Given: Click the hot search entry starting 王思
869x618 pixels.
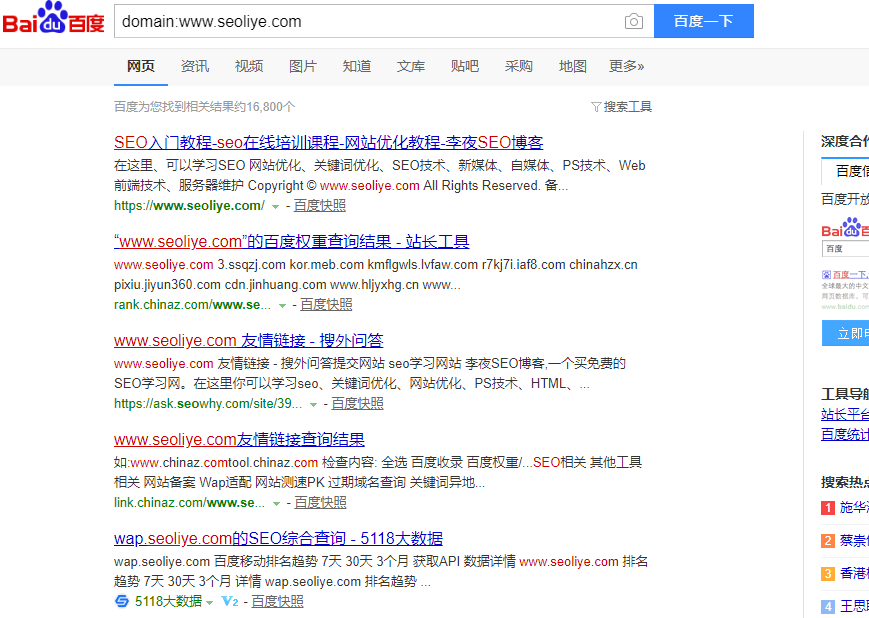Looking at the screenshot, I should (855, 606).
